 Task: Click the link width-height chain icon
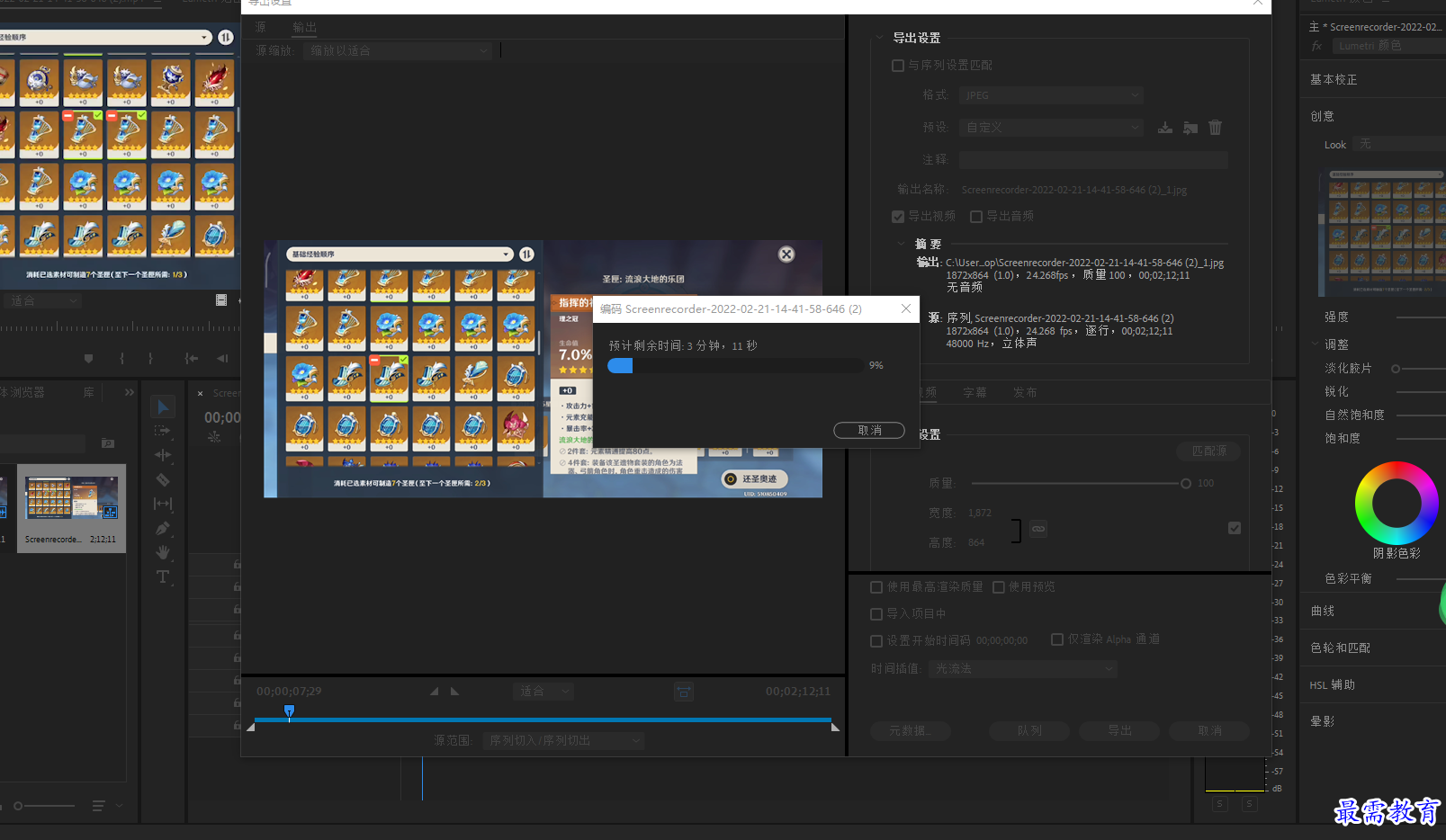click(x=1038, y=529)
